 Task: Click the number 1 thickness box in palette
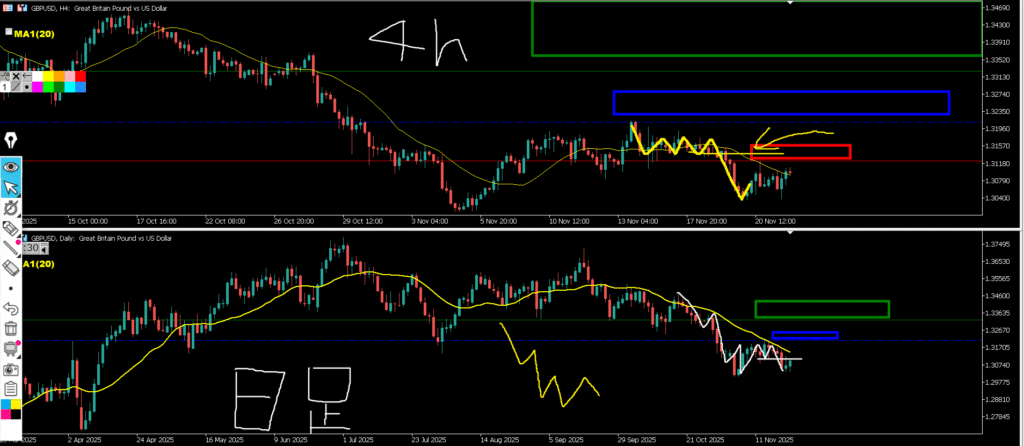pyautogui.click(x=5, y=87)
